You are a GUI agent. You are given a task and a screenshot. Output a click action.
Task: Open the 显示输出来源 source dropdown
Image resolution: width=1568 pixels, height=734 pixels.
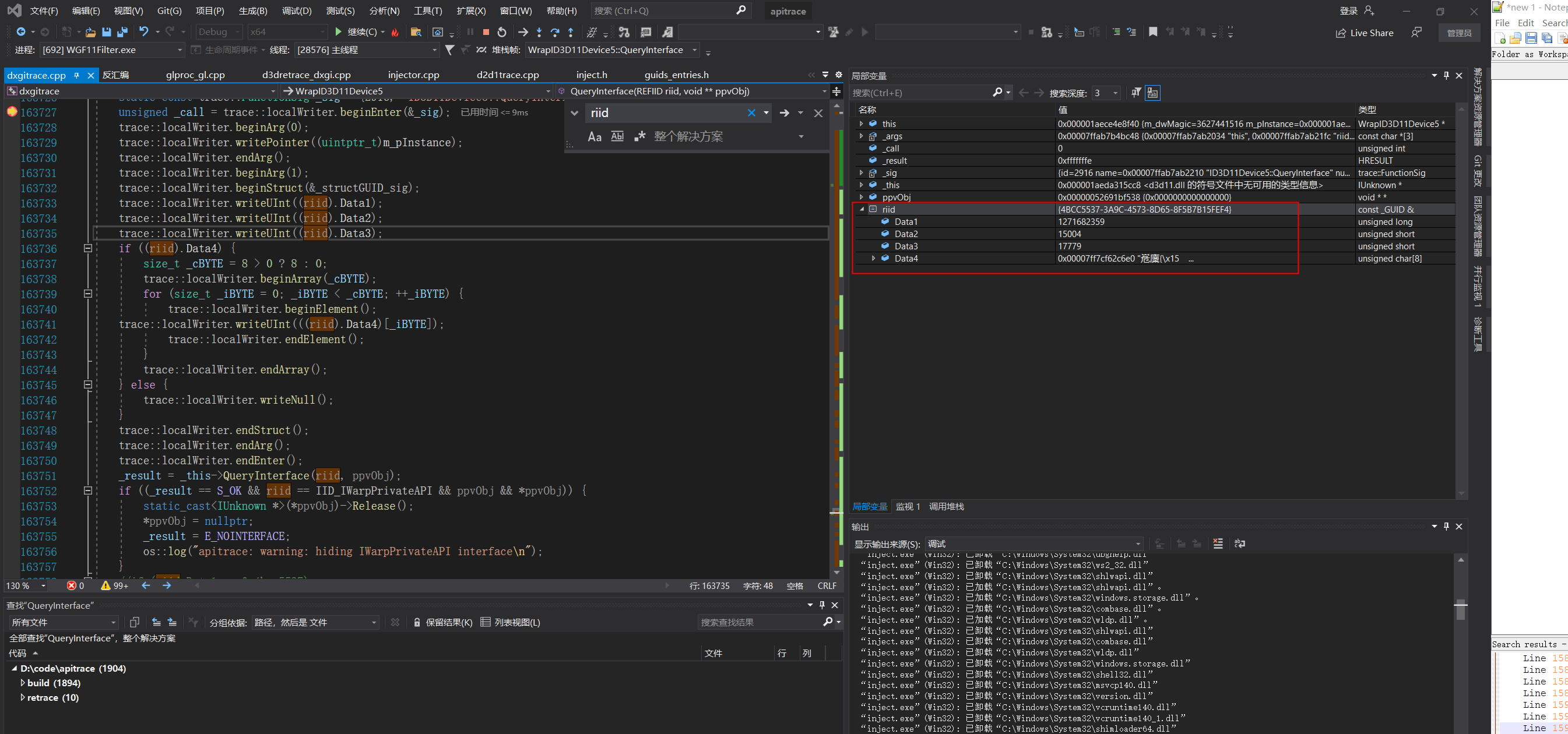pyautogui.click(x=1137, y=544)
